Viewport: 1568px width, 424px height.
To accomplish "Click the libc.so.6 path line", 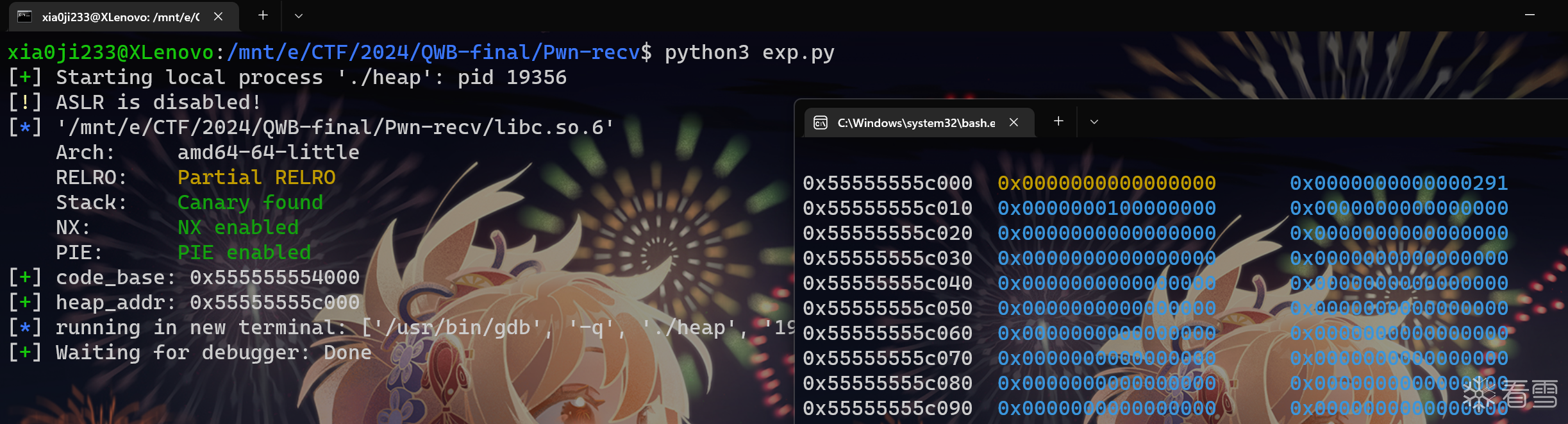I will tap(311, 128).
